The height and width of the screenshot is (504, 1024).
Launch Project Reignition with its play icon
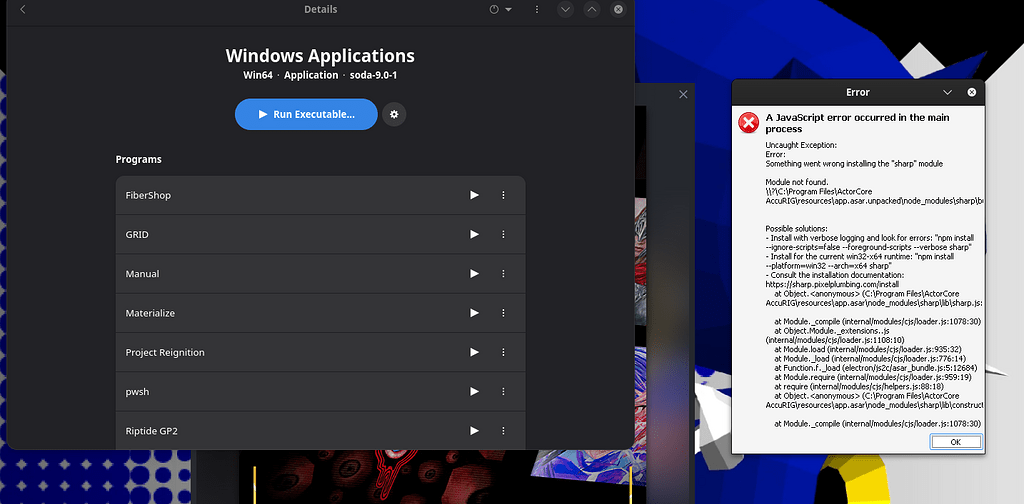475,353
